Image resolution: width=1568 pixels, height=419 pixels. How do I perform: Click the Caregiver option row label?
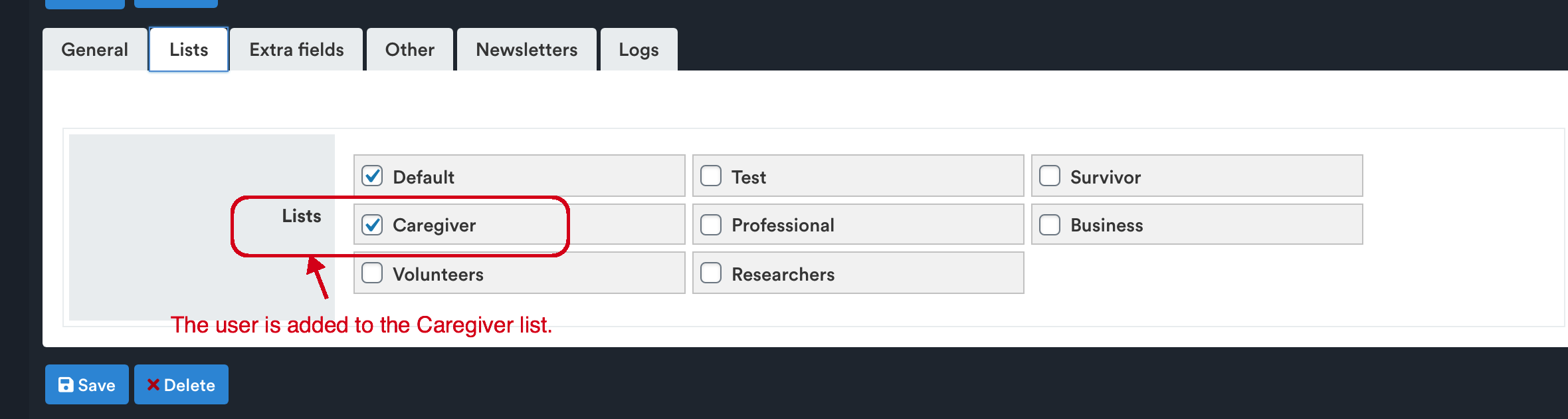point(435,225)
